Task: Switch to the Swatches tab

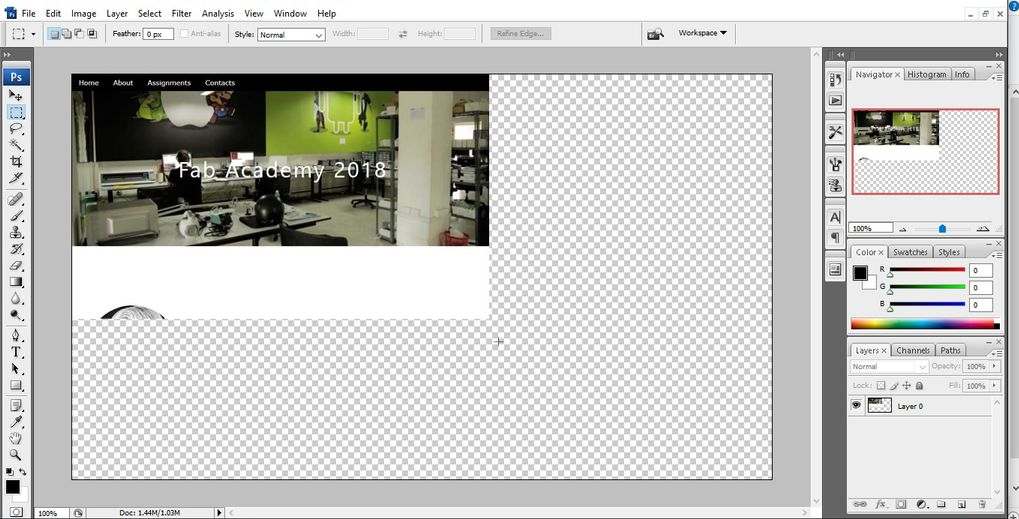Action: (910, 252)
